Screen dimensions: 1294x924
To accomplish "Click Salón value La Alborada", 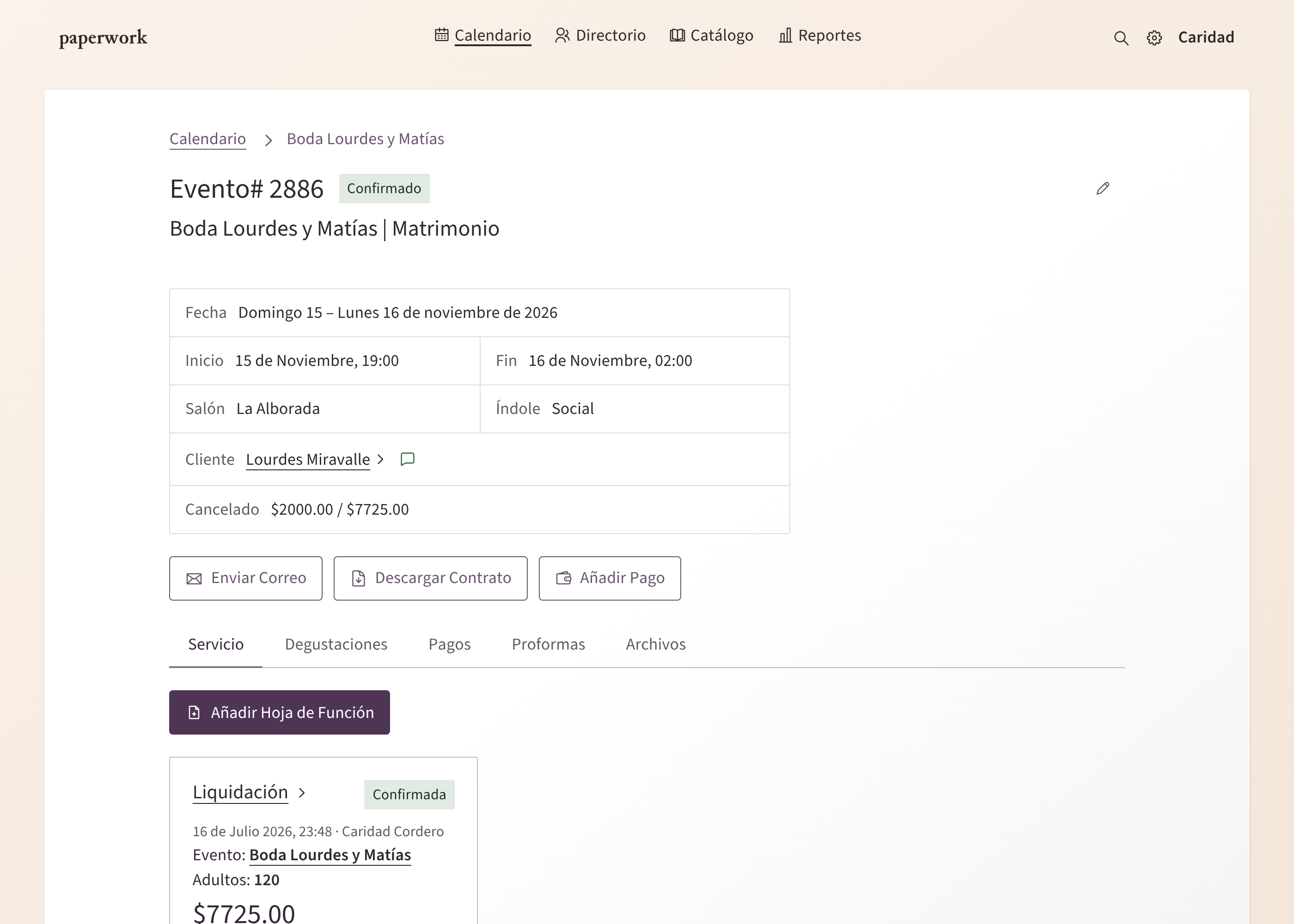I will tap(278, 409).
